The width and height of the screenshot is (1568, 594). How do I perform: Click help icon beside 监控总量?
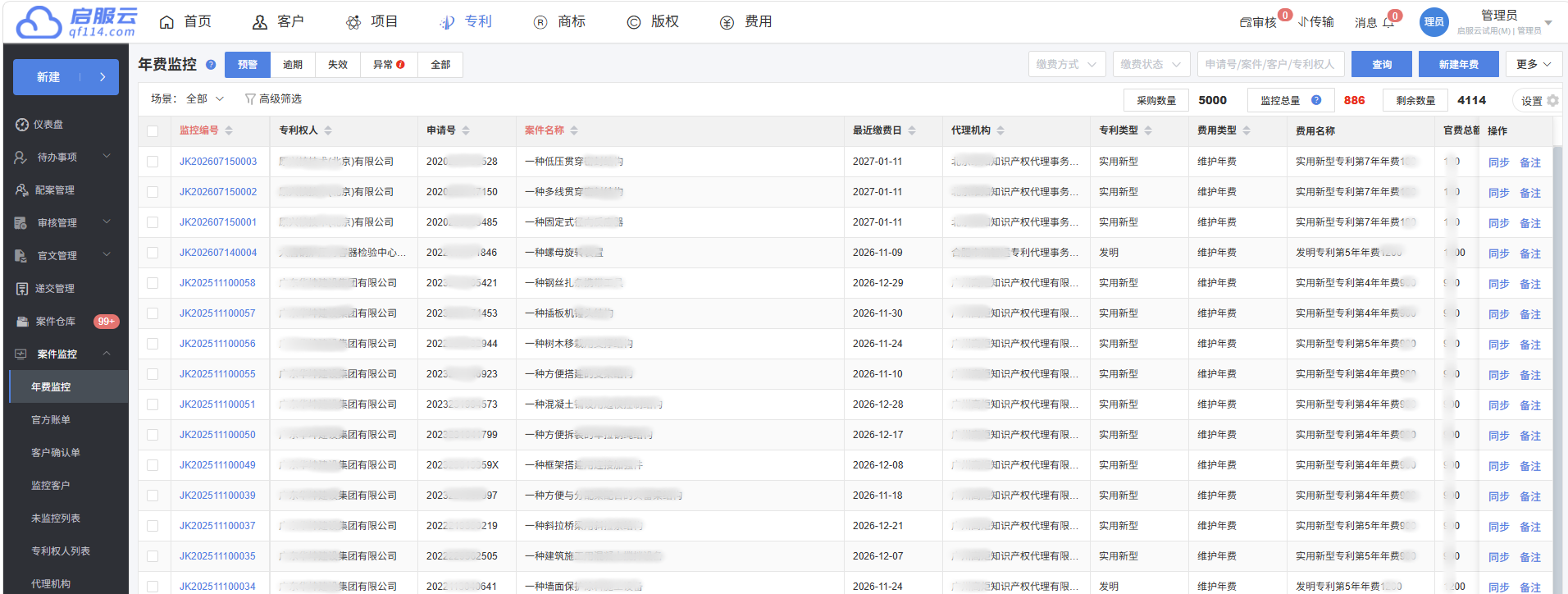(x=1316, y=100)
